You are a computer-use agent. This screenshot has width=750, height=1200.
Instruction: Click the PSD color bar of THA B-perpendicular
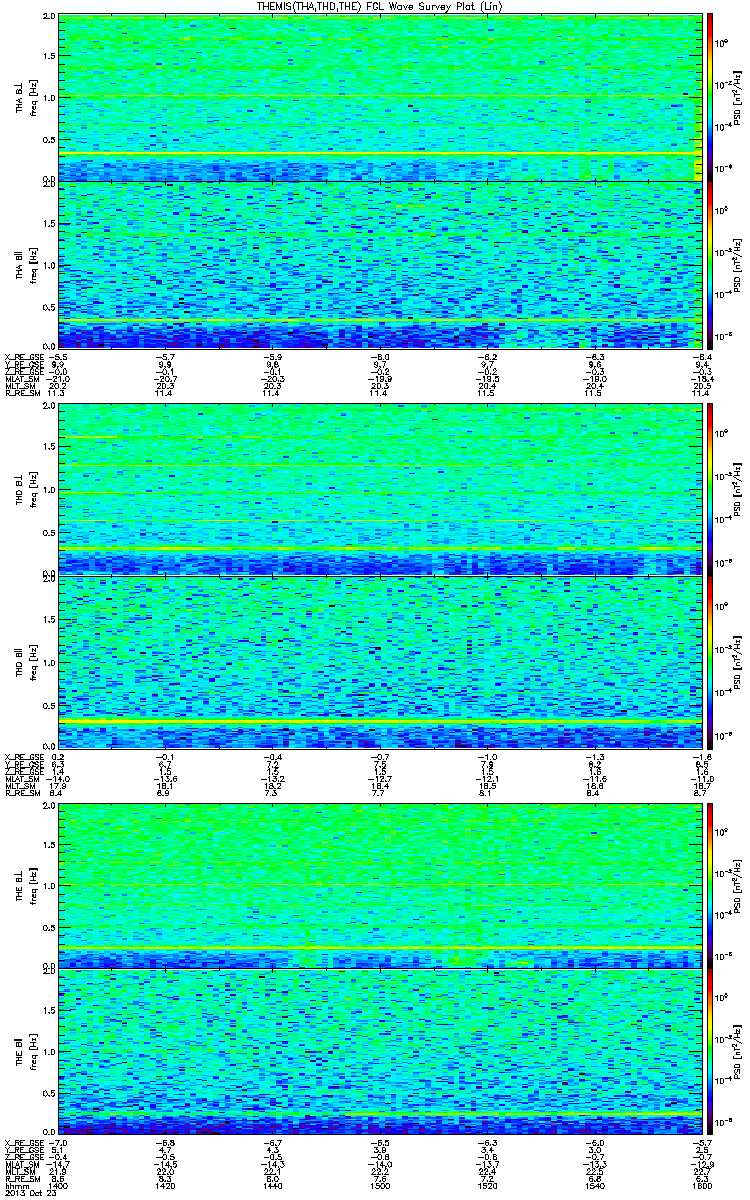click(x=711, y=97)
